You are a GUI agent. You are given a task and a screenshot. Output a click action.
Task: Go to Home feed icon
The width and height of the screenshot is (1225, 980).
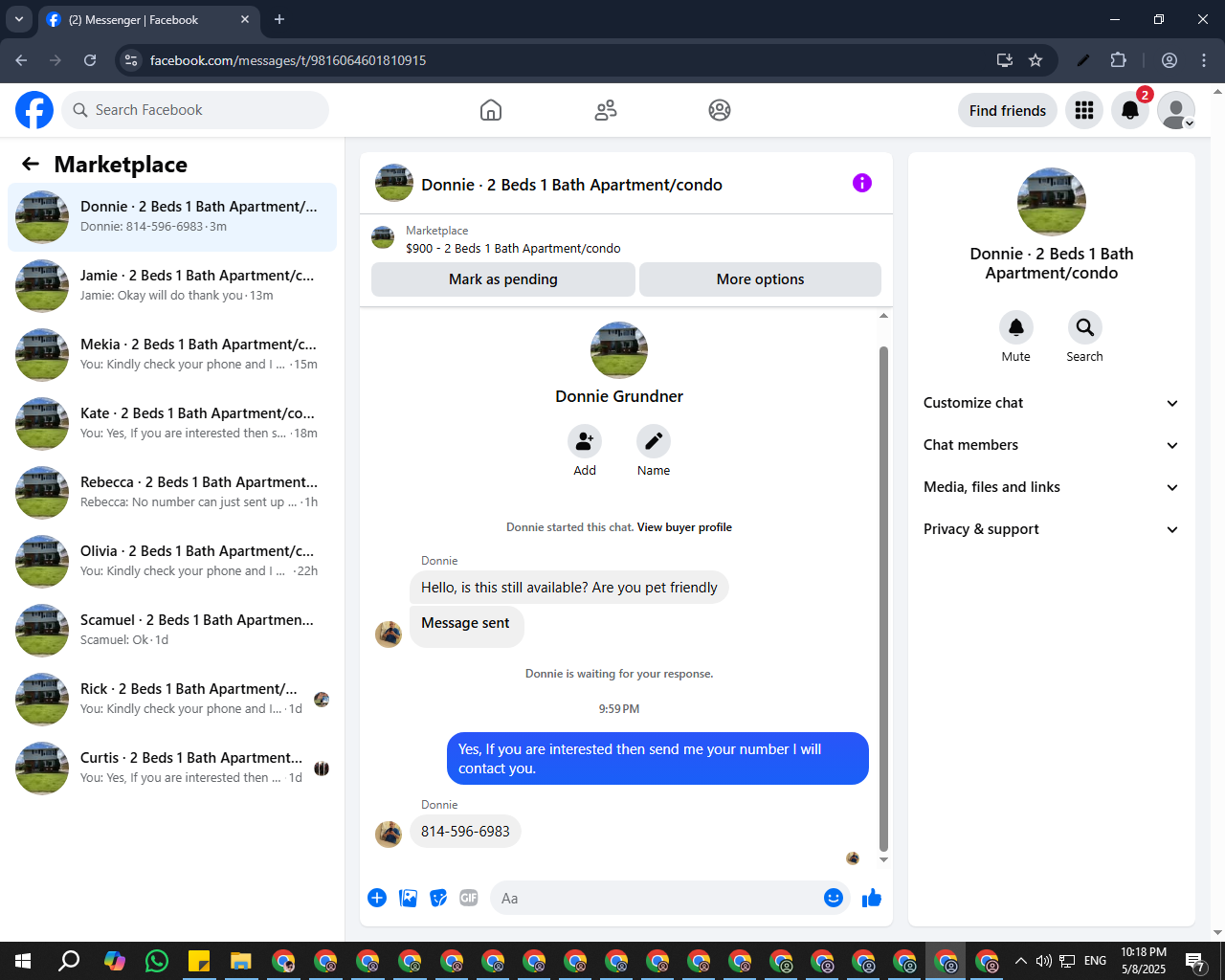[491, 110]
